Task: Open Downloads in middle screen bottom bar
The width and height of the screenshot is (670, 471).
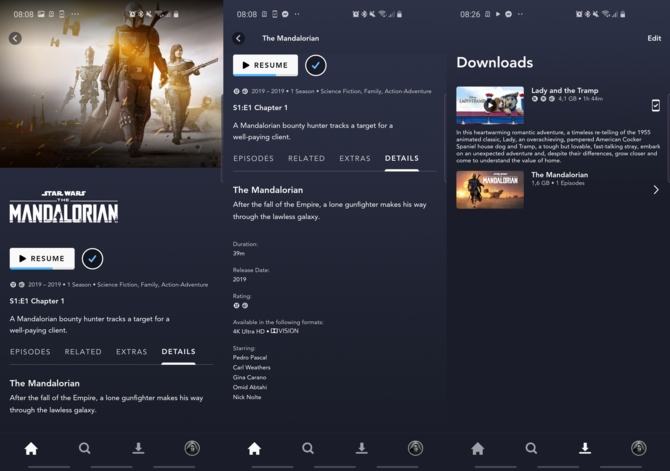Action: point(361,448)
